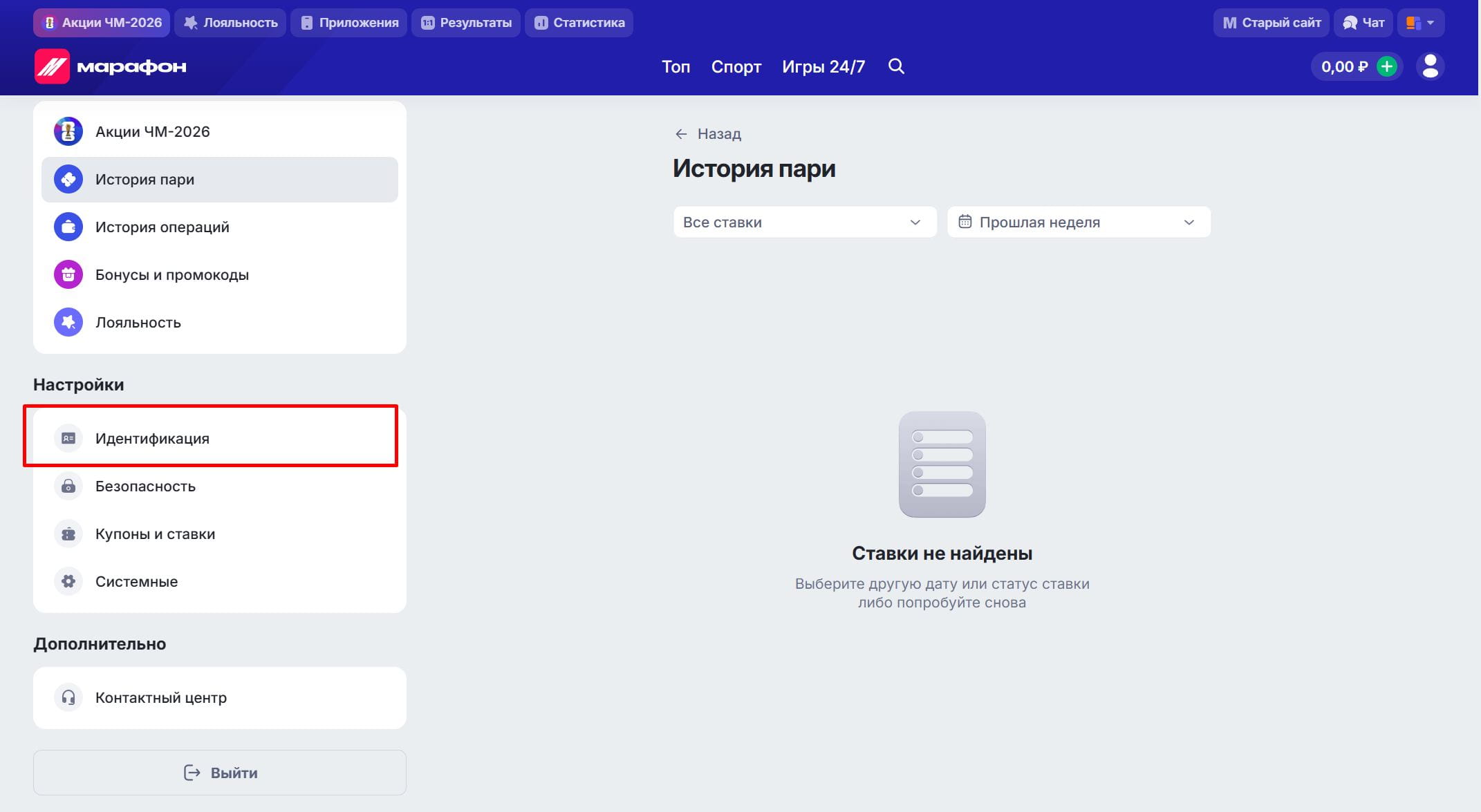The width and height of the screenshot is (1481, 812).
Task: Click the back arrow icon beside Назад
Action: coord(681,133)
